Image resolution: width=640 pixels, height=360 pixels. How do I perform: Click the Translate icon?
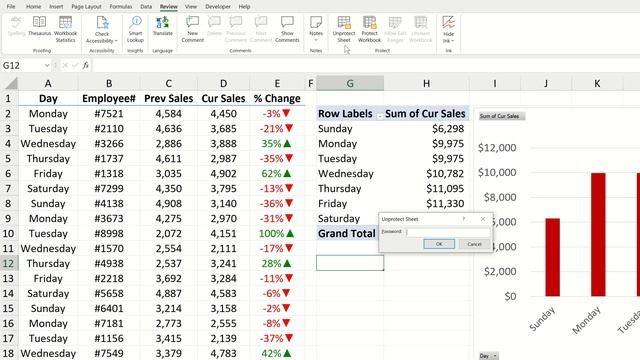tap(162, 26)
